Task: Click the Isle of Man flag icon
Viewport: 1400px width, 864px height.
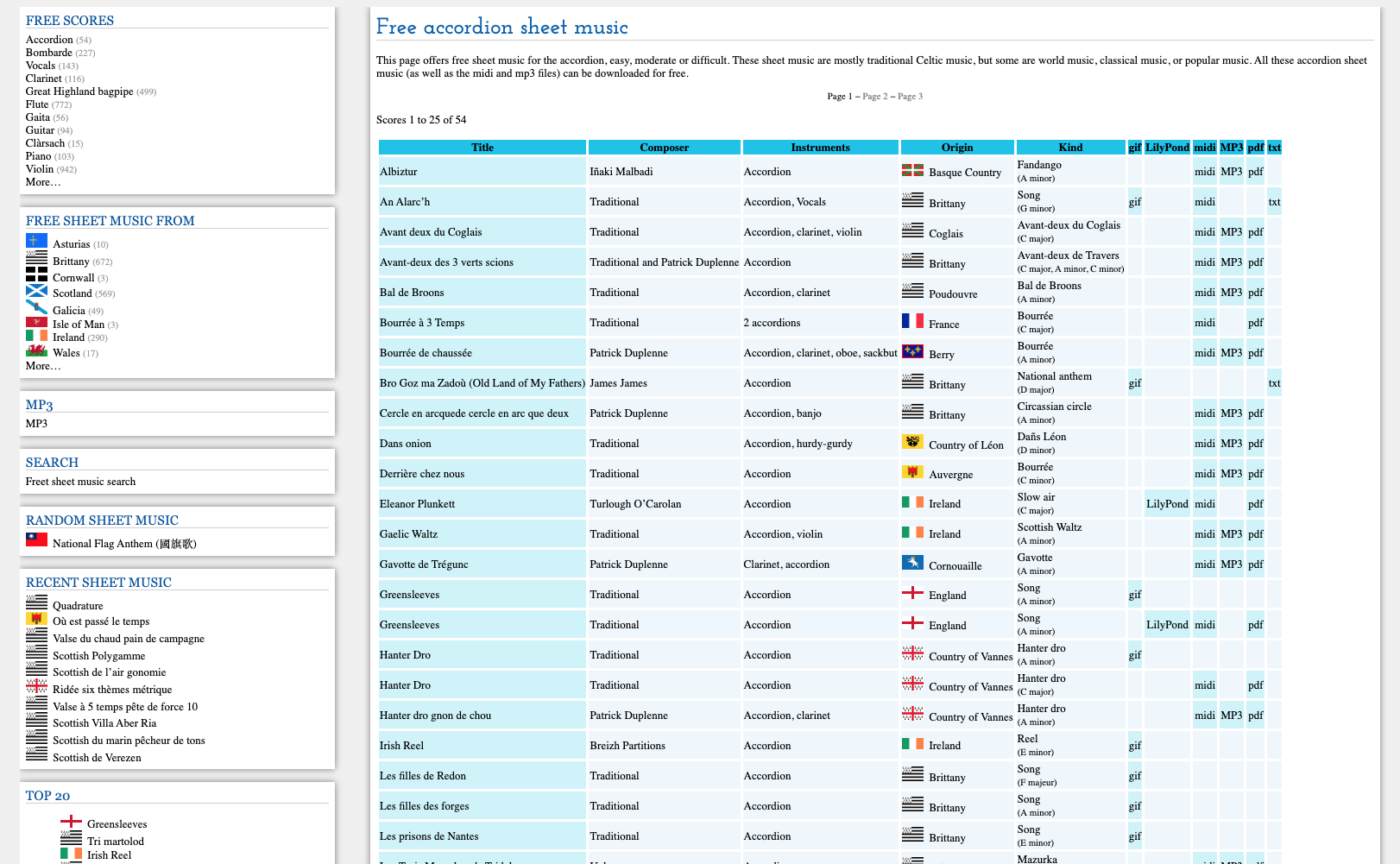Action: pyautogui.click(x=36, y=322)
